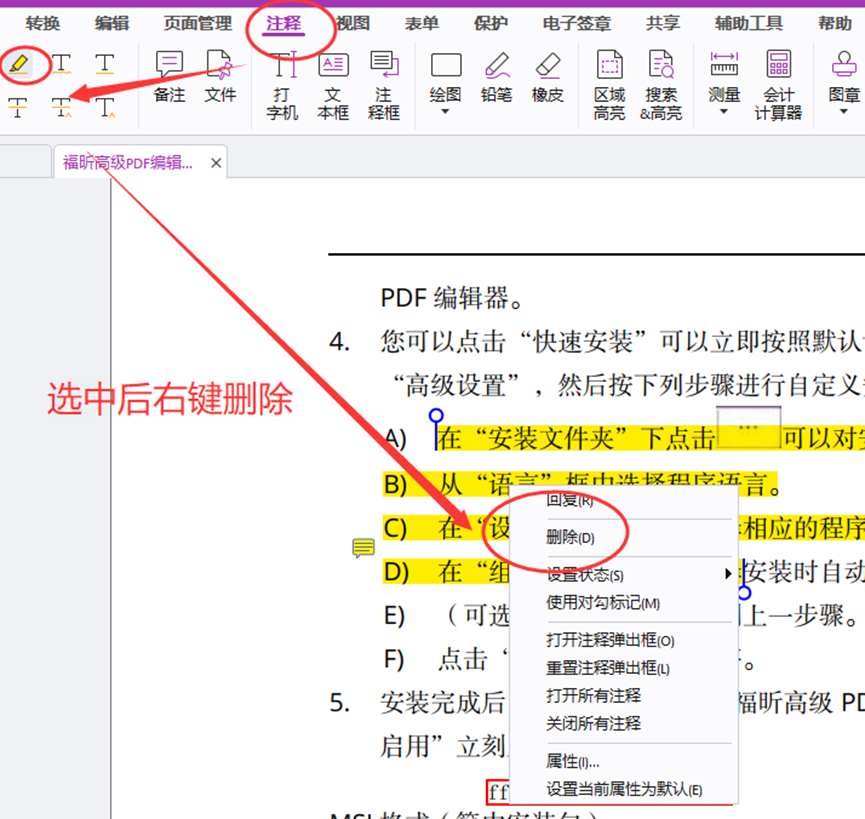
Task: Select the Replace text tool
Action: coord(62,107)
